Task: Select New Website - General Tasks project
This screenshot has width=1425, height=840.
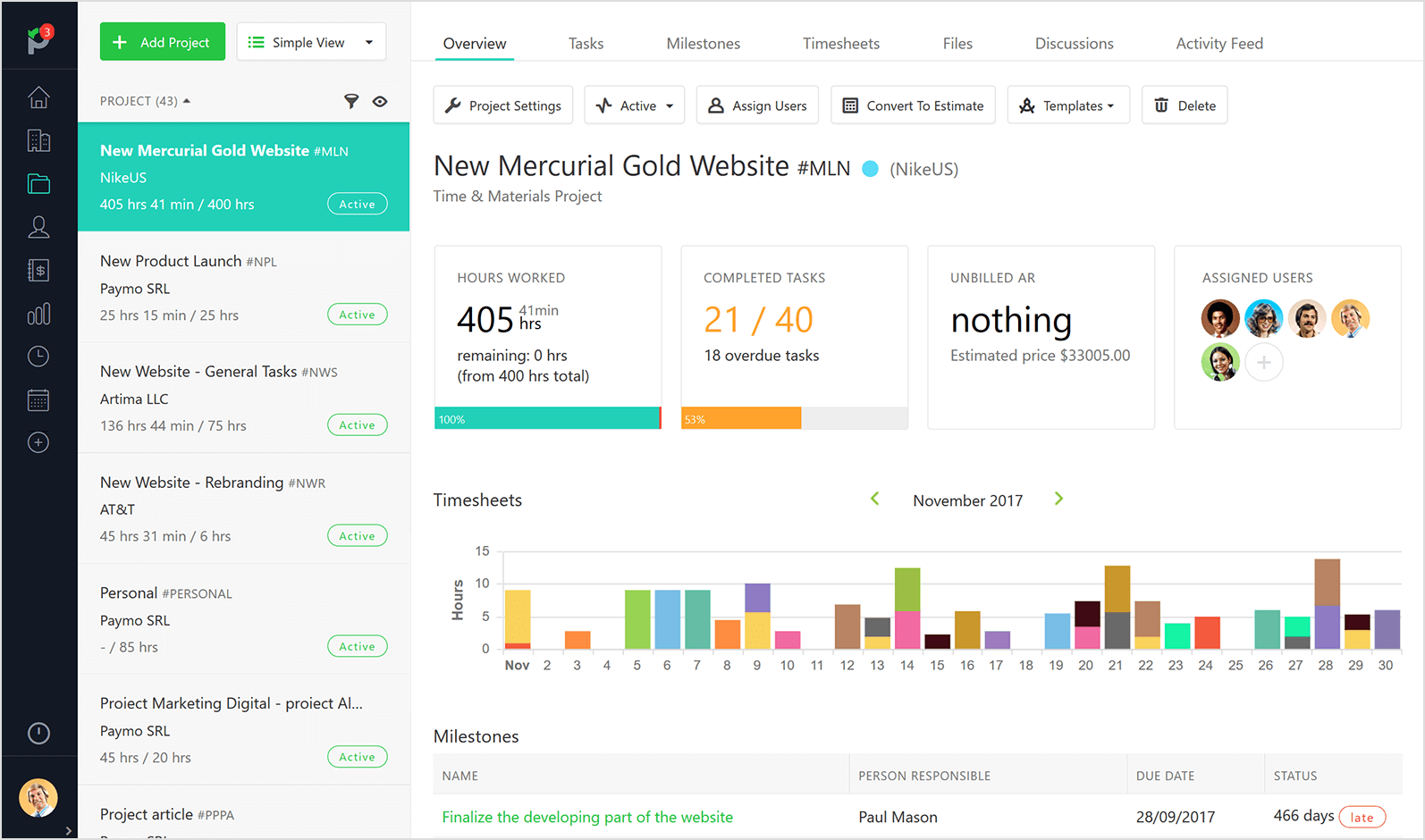Action: 243,398
